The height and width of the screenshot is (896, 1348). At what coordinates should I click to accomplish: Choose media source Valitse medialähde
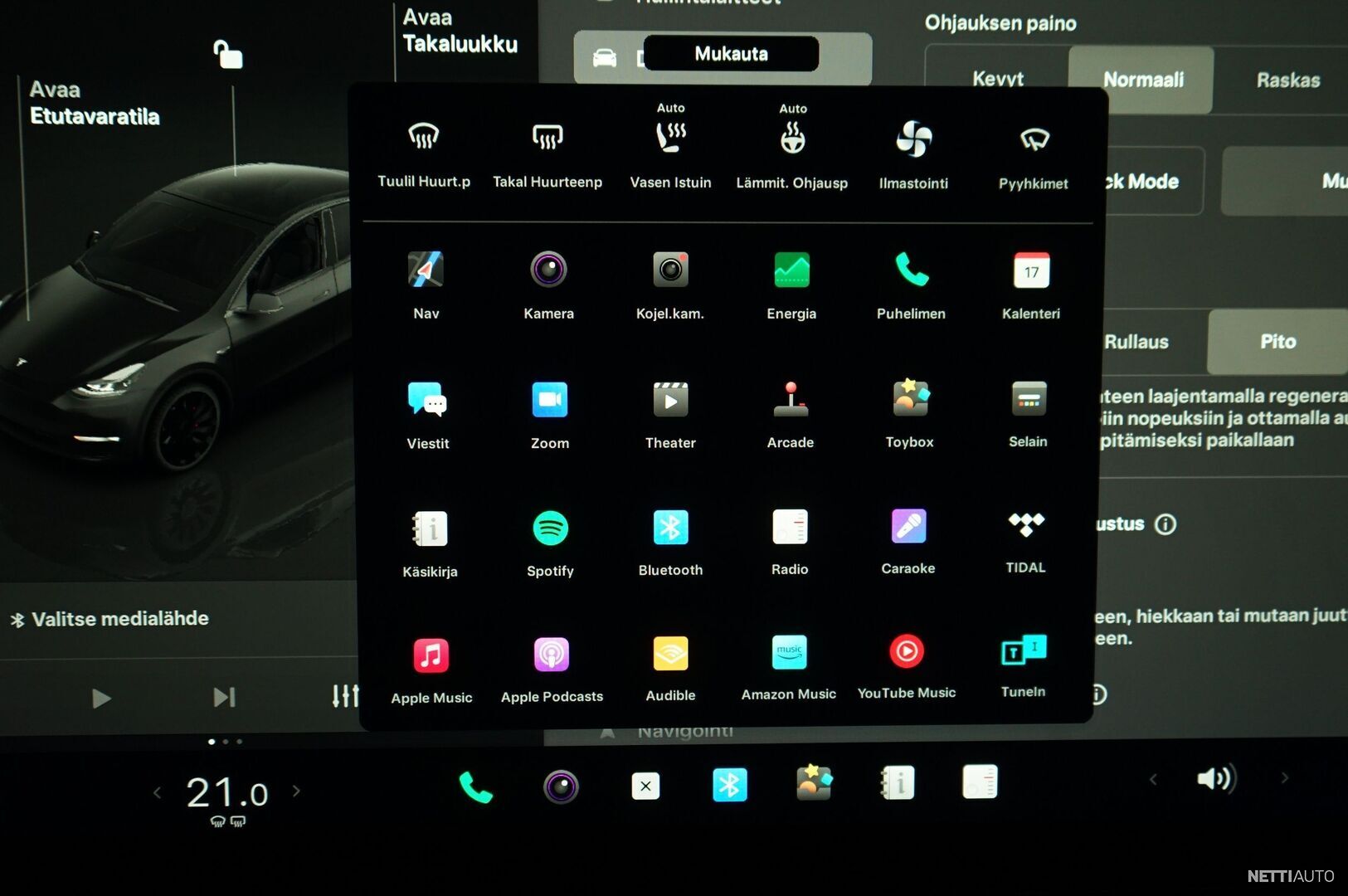click(x=109, y=619)
